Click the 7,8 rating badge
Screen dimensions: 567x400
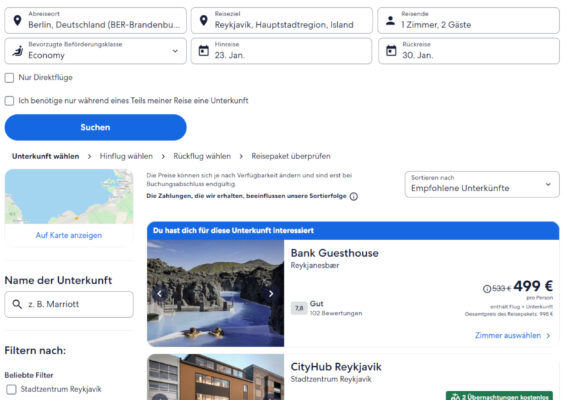299,308
